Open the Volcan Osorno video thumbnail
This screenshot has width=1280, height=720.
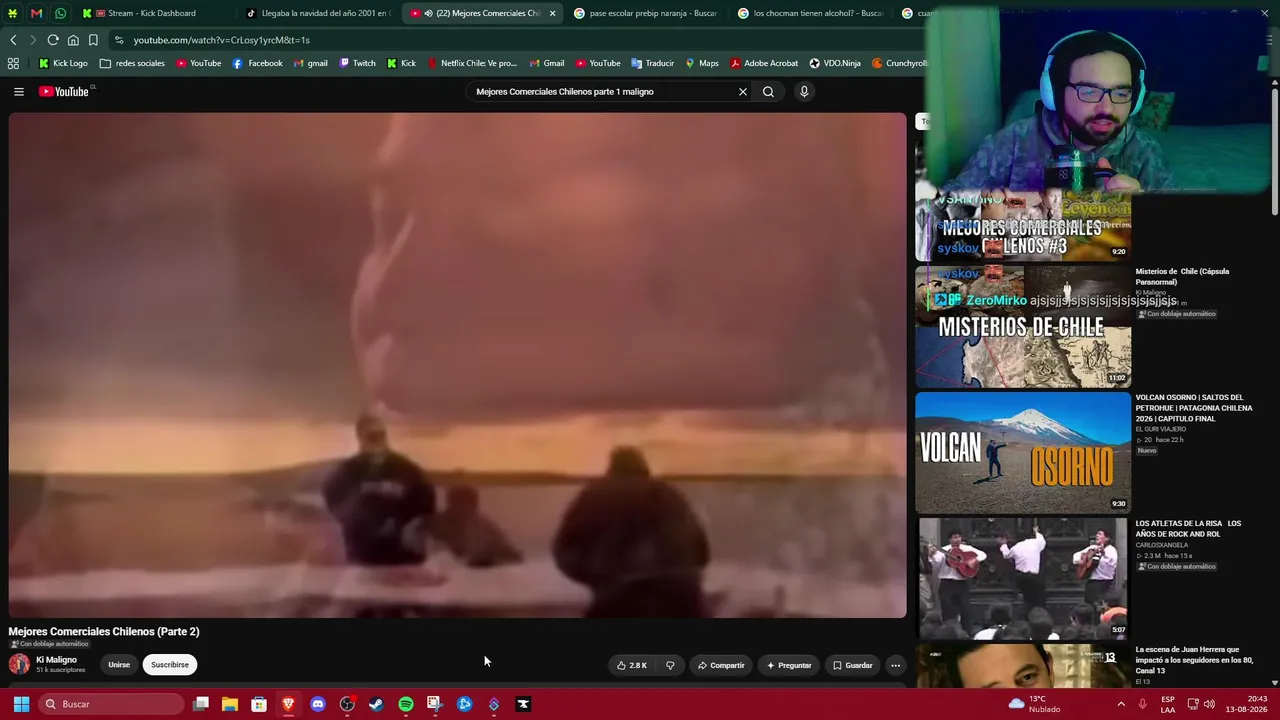[x=1023, y=453]
